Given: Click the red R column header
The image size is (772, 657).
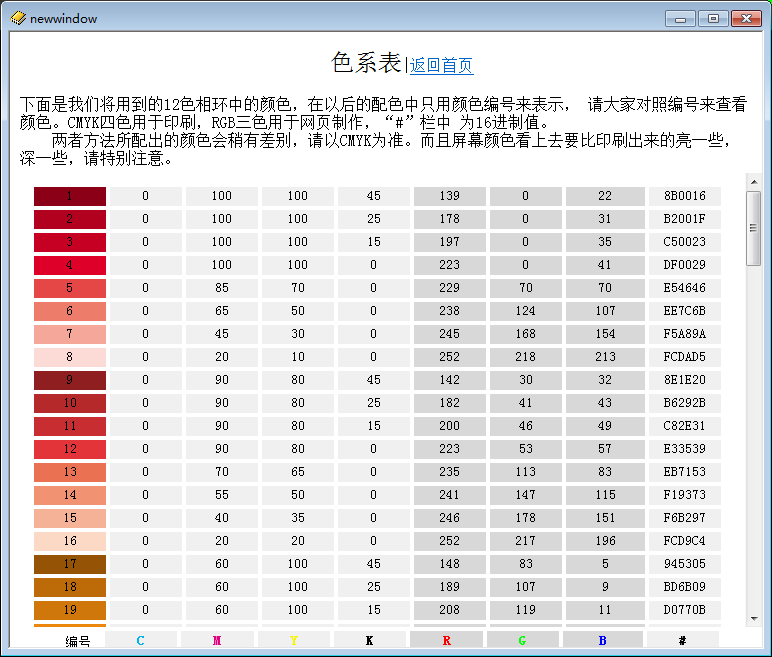Looking at the screenshot, I should 446,640.
